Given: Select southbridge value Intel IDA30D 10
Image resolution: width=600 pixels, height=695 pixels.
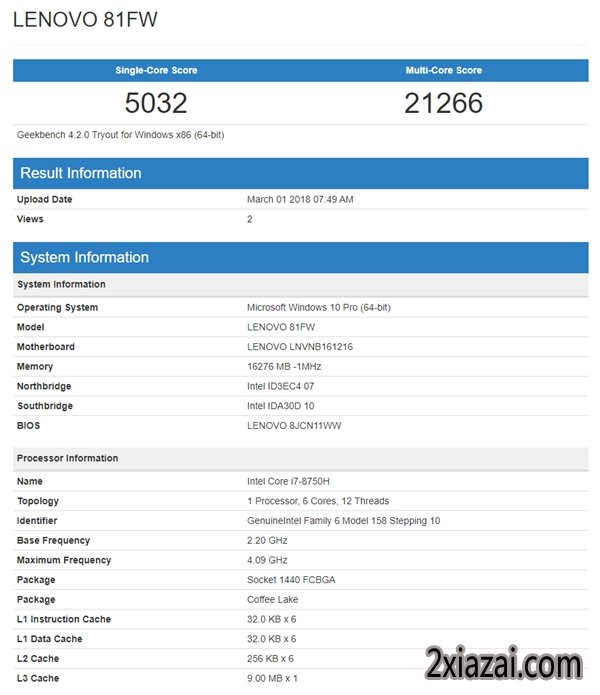Looking at the screenshot, I should click(x=281, y=406).
